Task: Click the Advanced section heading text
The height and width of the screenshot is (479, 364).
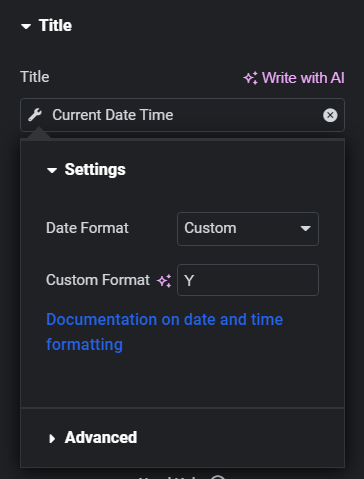Action: tap(101, 437)
